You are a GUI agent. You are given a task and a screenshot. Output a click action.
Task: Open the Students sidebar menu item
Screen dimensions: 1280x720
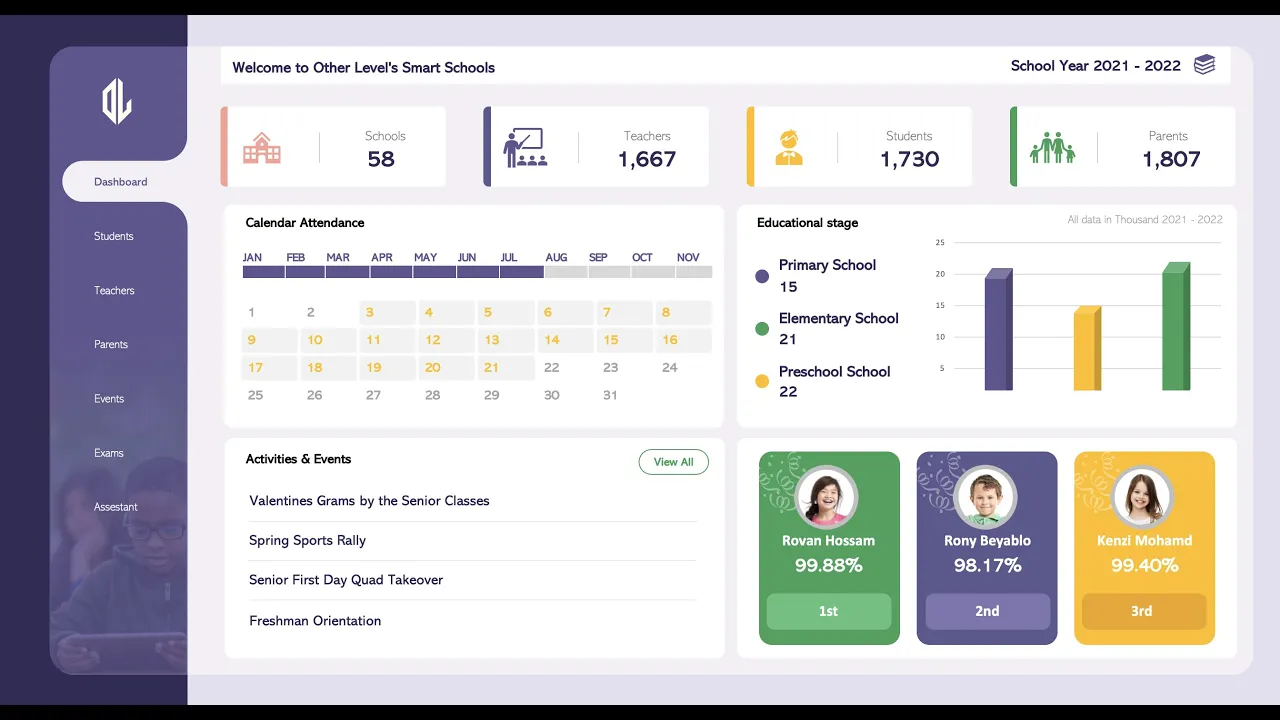click(x=114, y=236)
